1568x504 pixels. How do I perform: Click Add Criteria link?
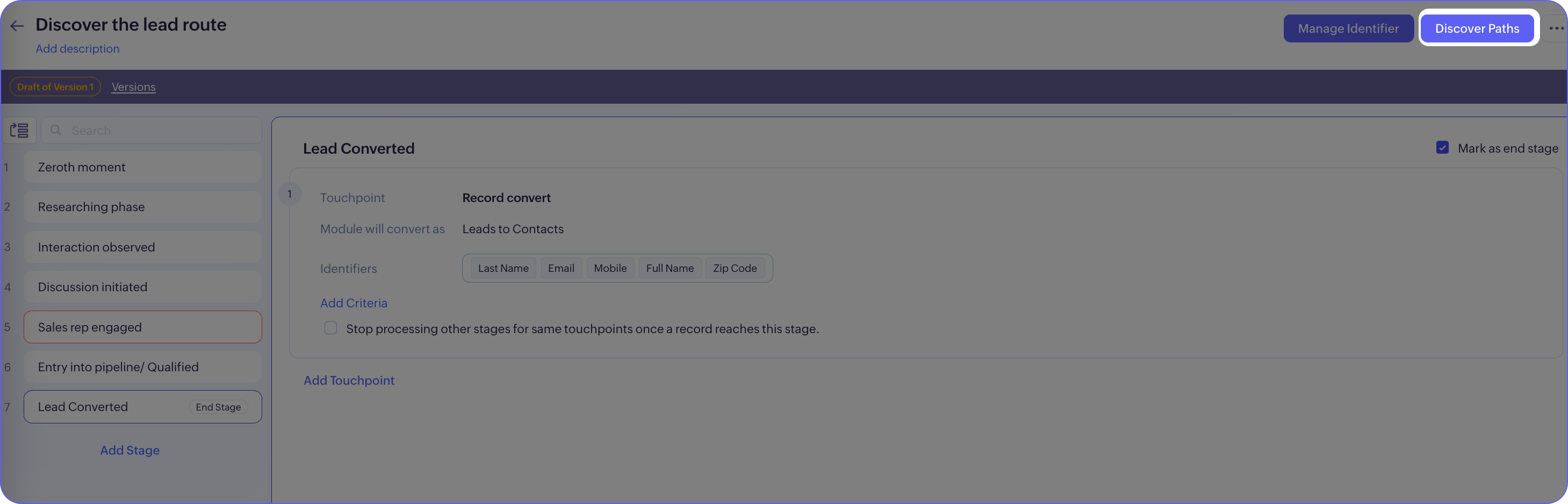click(x=354, y=303)
